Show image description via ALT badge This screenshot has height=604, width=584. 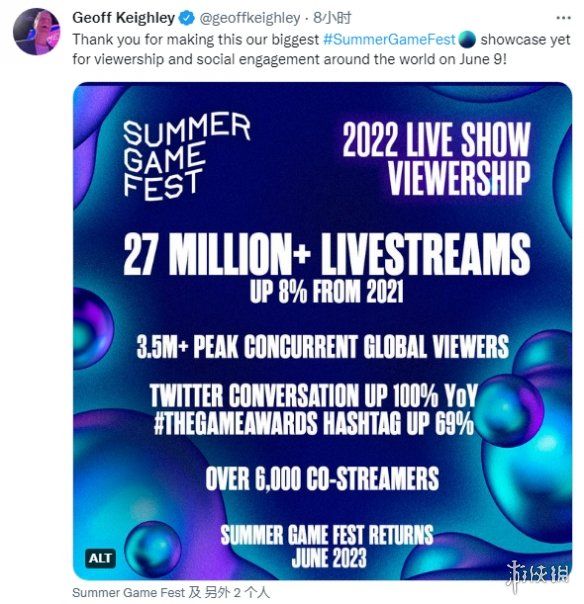(x=100, y=558)
